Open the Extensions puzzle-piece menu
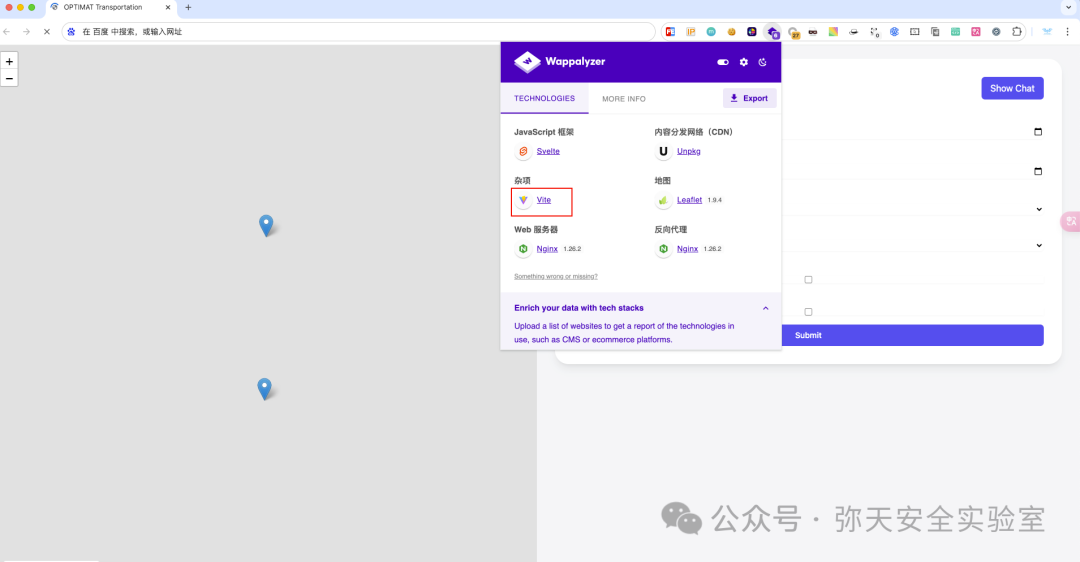1080x562 pixels. [x=1017, y=32]
